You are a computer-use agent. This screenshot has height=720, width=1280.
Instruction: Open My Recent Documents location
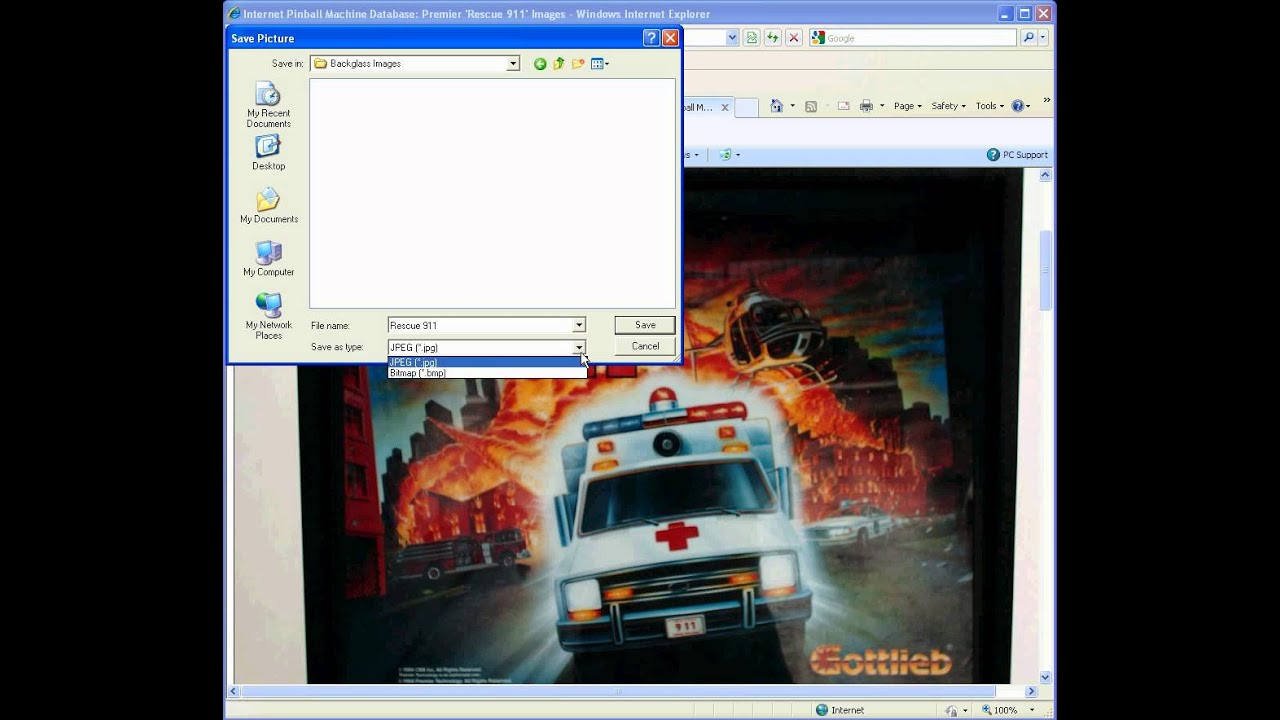coord(268,106)
